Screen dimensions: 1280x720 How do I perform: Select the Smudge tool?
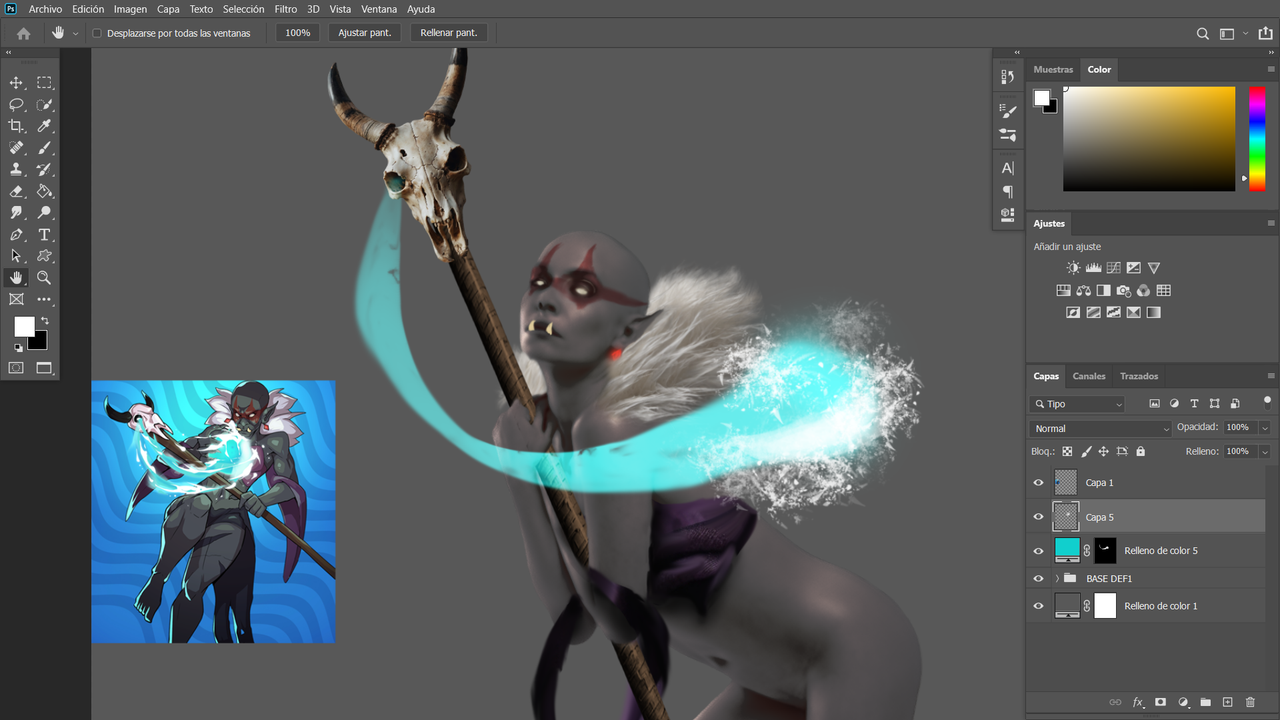click(x=16, y=213)
